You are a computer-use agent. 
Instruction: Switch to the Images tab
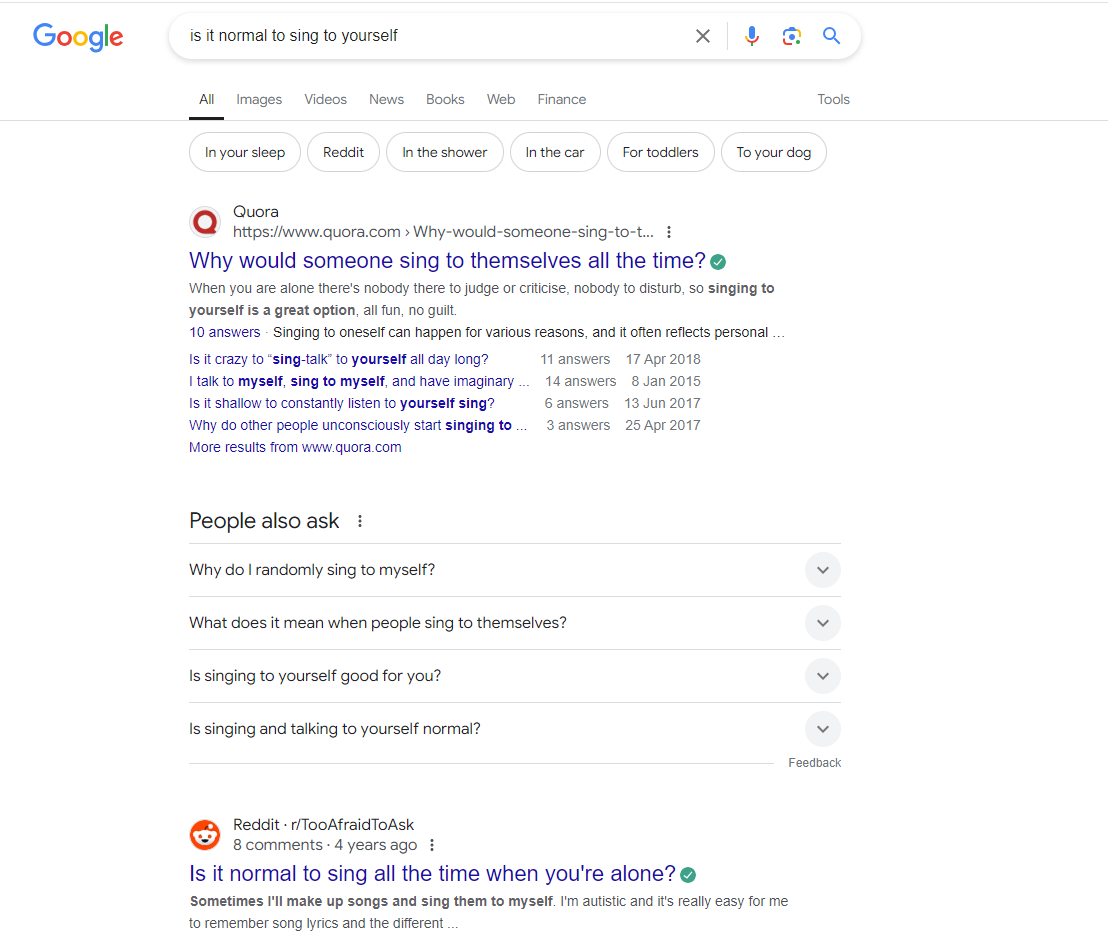(259, 99)
